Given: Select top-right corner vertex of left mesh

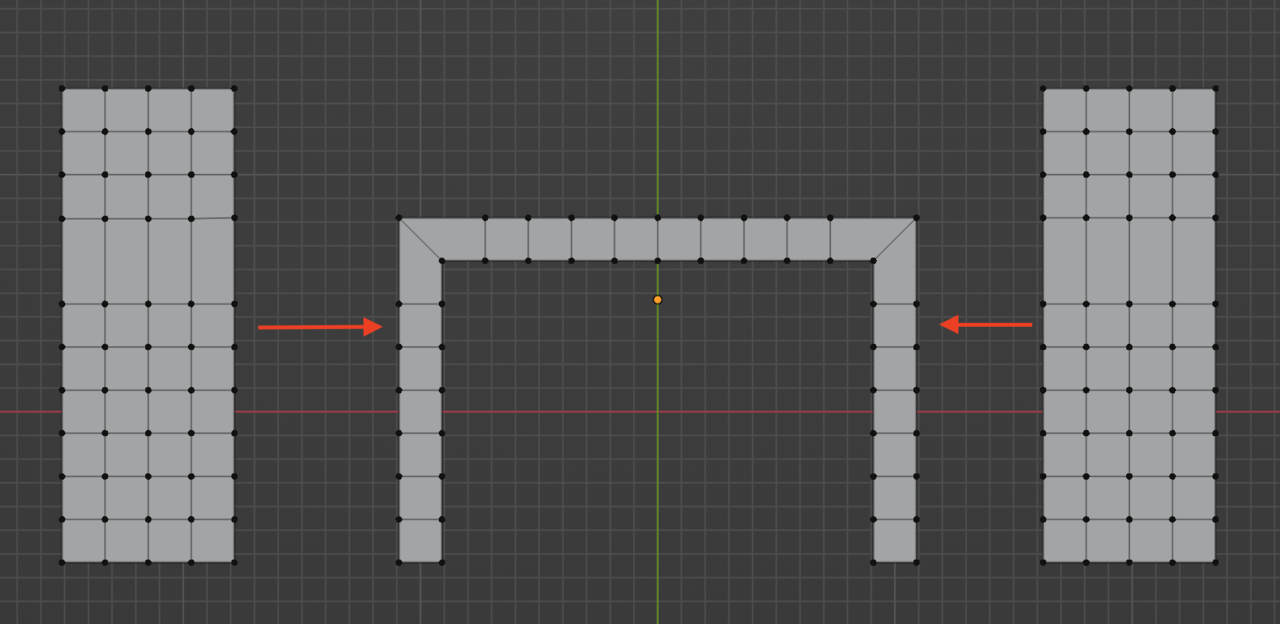Looking at the screenshot, I should tap(234, 88).
